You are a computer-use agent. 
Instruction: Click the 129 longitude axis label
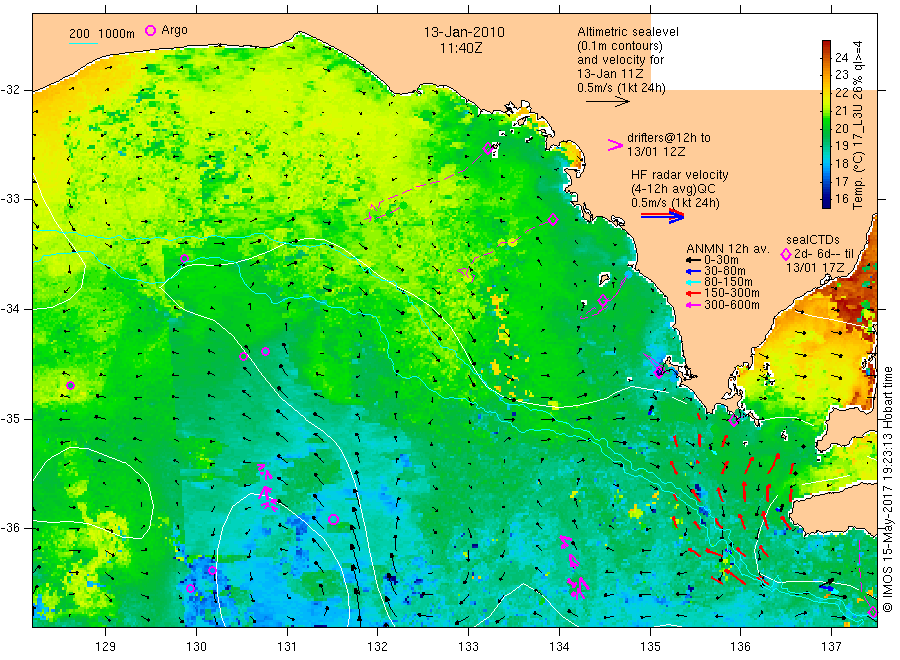(x=106, y=647)
